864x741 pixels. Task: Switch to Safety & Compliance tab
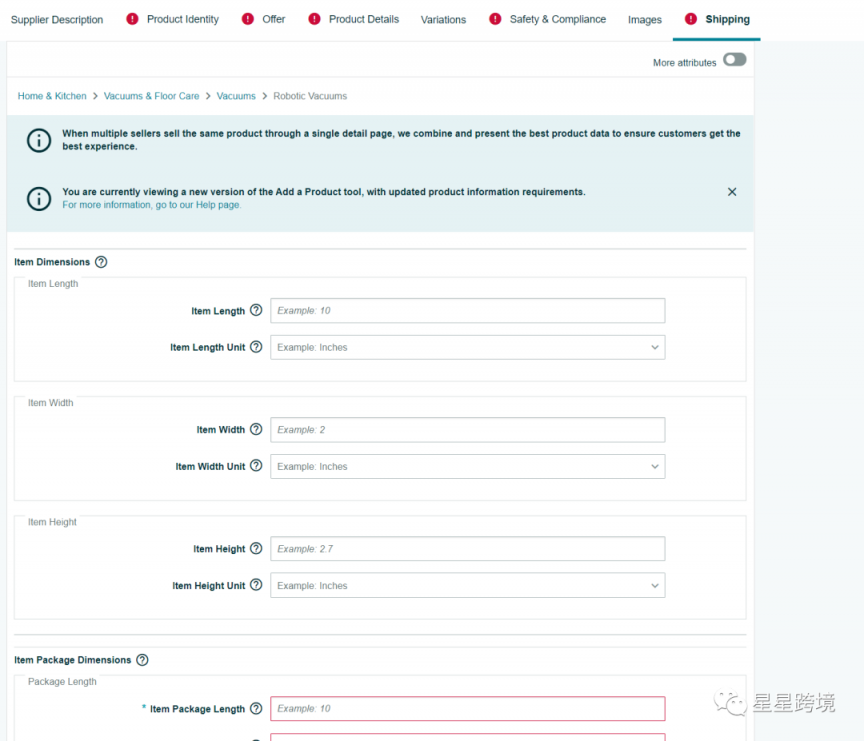[558, 19]
